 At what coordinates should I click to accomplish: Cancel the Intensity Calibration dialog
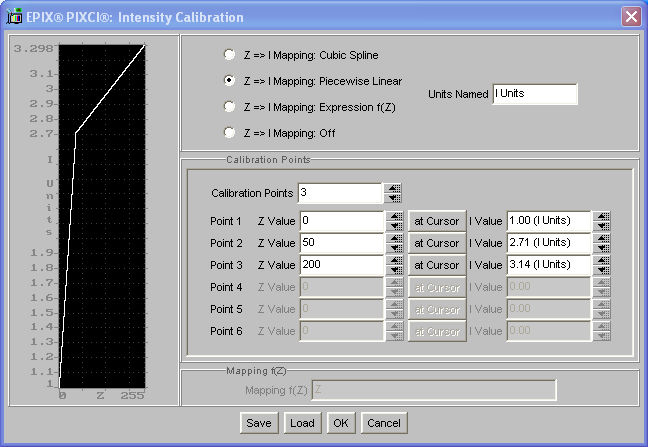[384, 423]
